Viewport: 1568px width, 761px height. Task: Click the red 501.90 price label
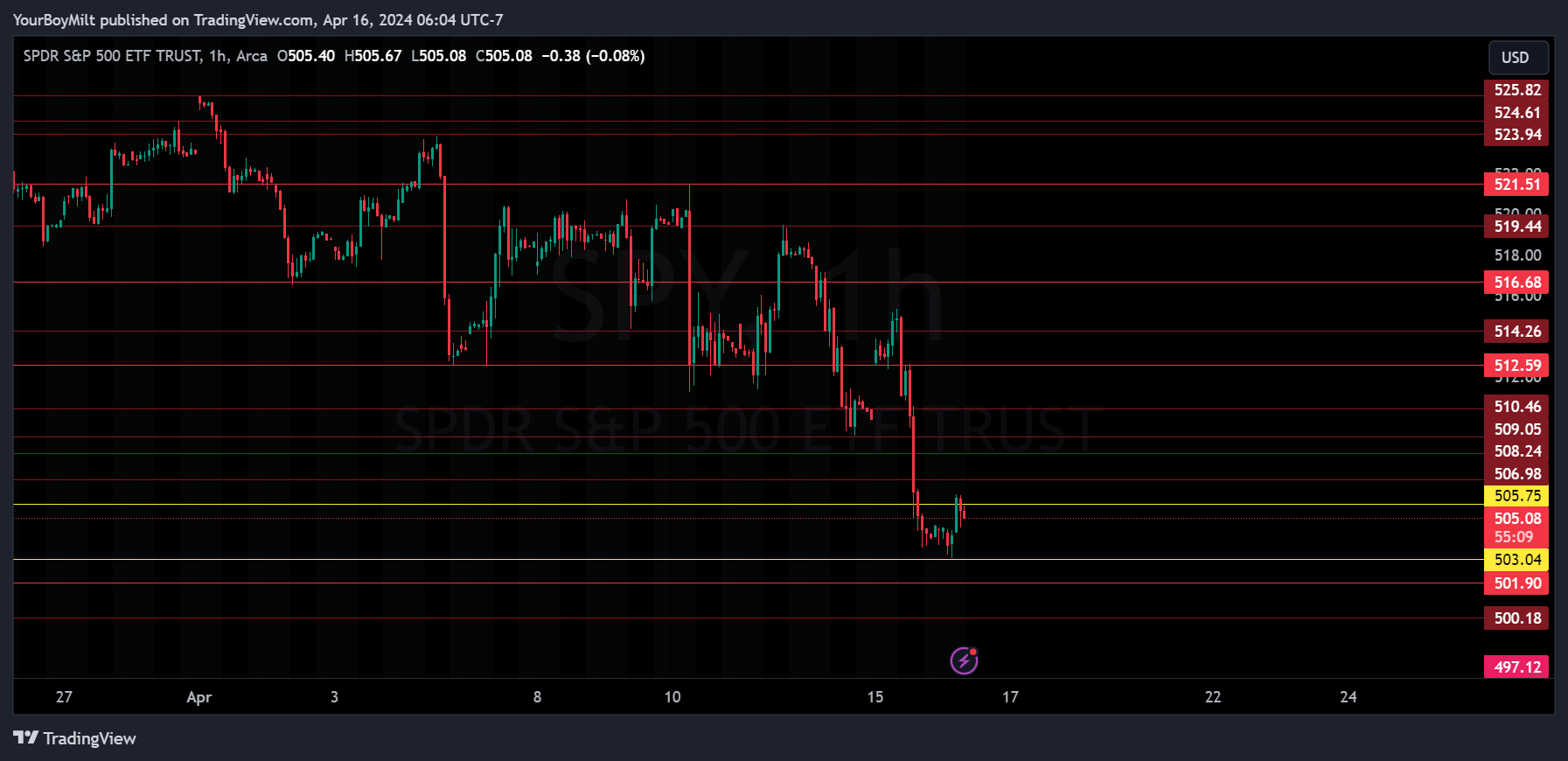(1516, 583)
